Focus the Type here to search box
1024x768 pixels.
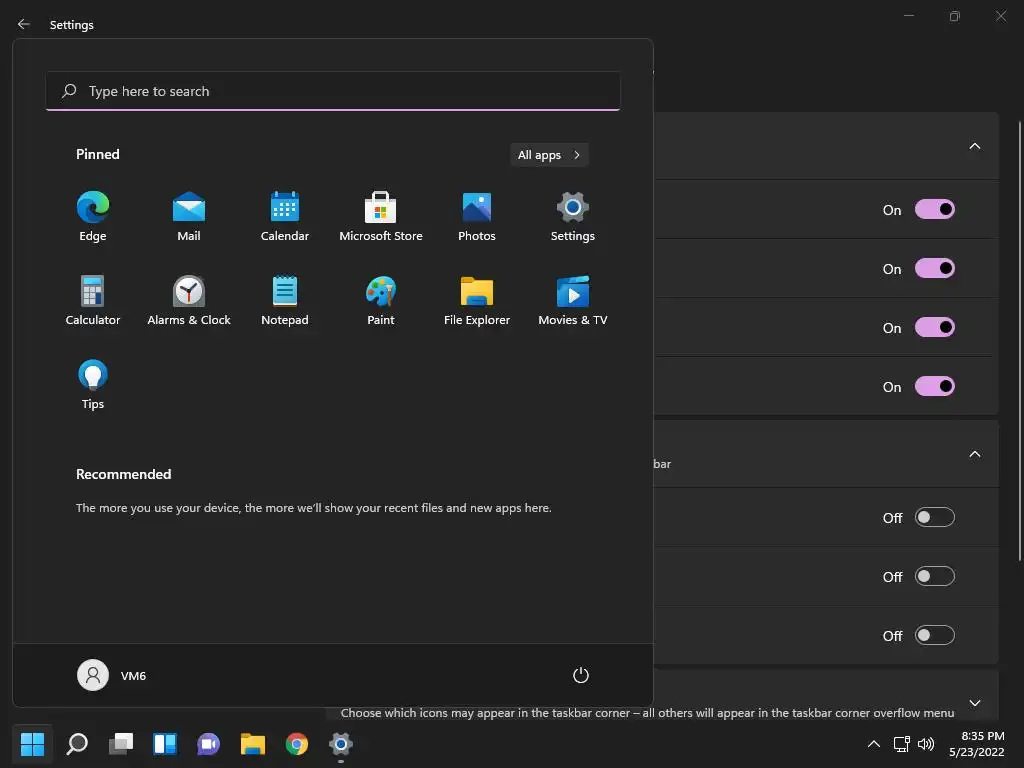point(333,91)
